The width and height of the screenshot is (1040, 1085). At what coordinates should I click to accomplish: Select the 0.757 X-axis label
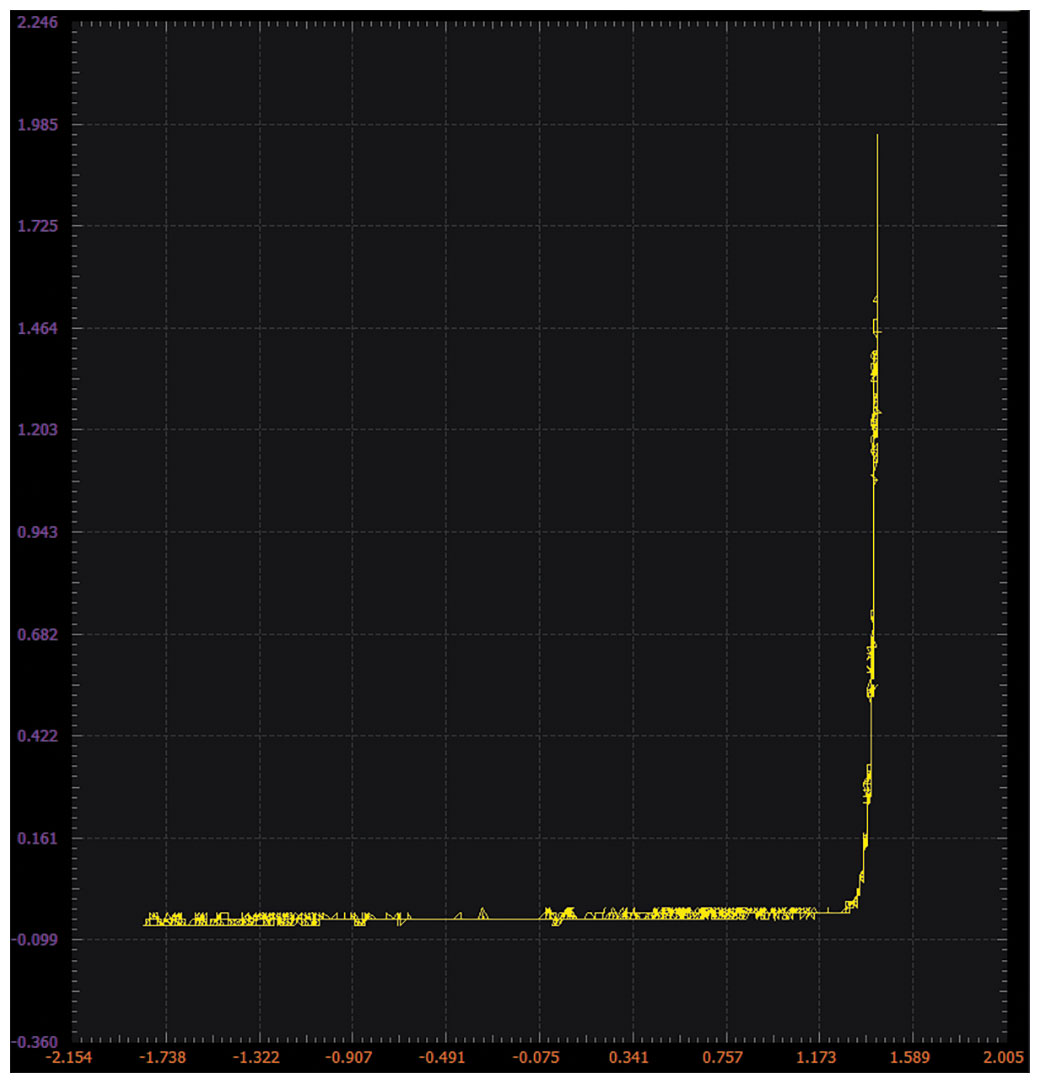coord(725,1058)
